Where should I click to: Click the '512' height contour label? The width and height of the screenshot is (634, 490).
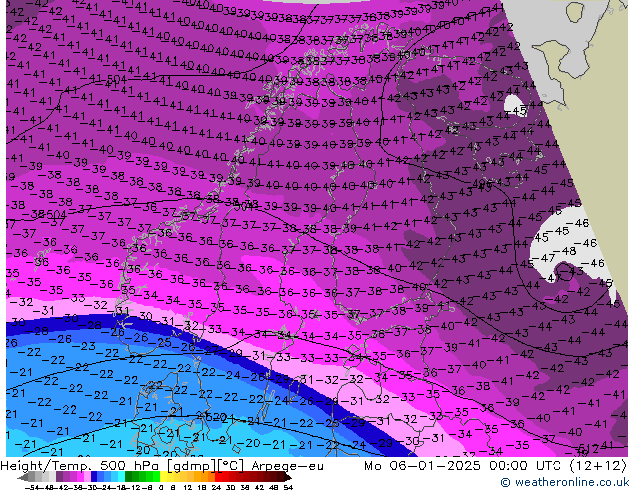[589, 448]
